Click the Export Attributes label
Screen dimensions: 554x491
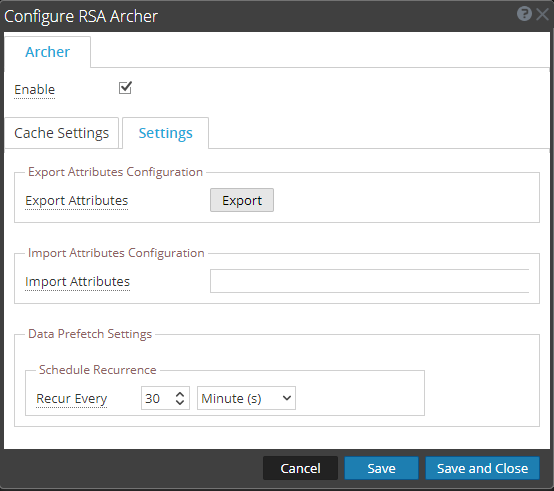(x=77, y=201)
